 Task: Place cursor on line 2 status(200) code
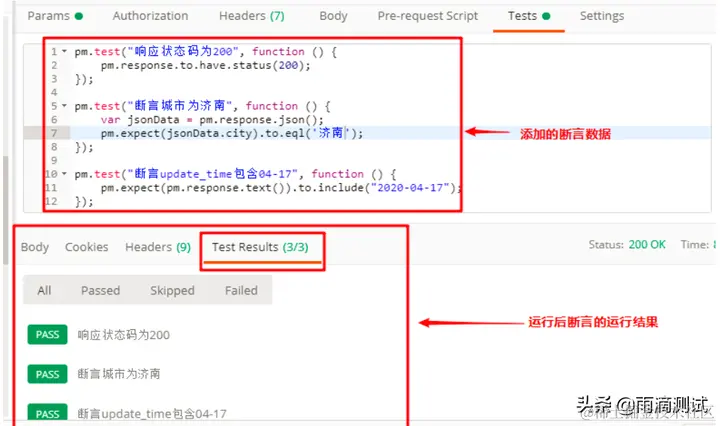206,65
